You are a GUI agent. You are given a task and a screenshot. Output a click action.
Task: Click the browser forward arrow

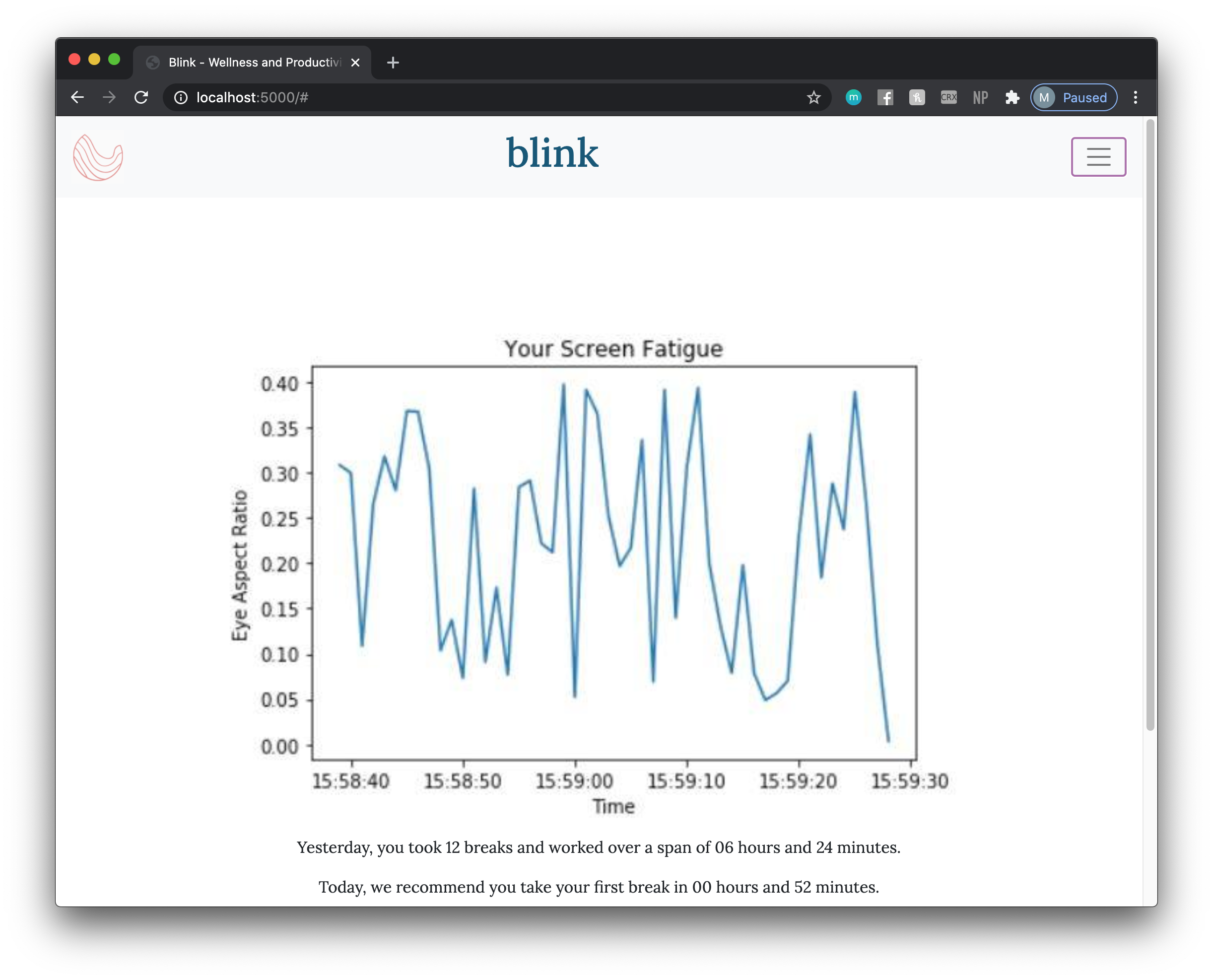[x=110, y=98]
